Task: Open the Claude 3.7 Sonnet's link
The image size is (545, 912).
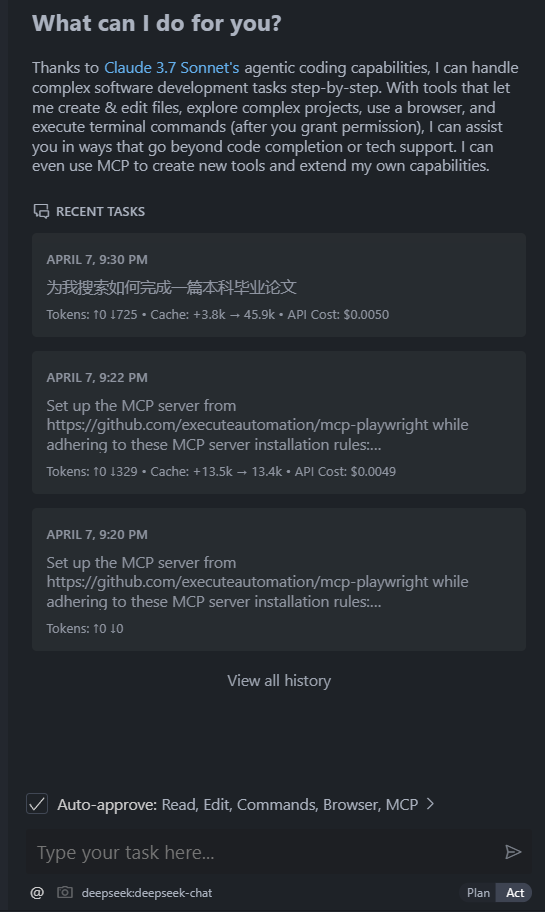Action: pos(172,67)
